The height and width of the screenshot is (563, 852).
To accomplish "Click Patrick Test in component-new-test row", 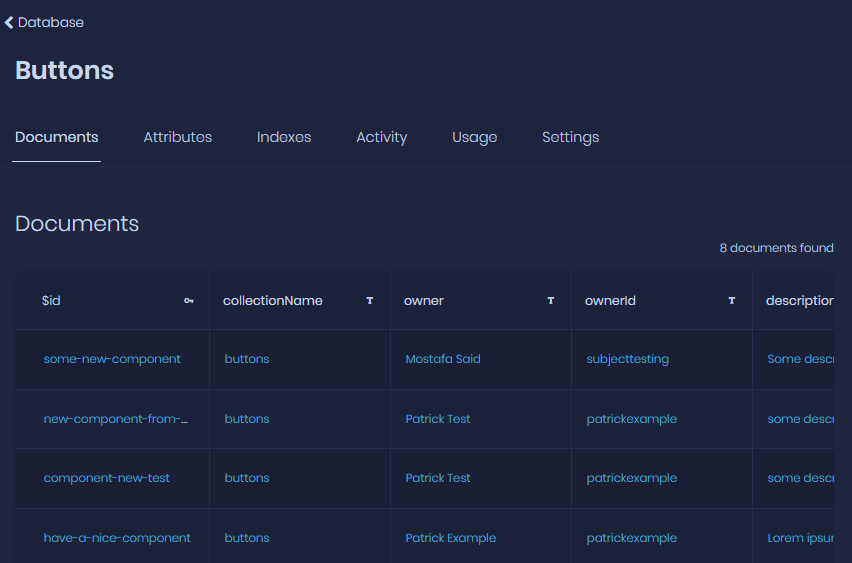I will pos(437,478).
